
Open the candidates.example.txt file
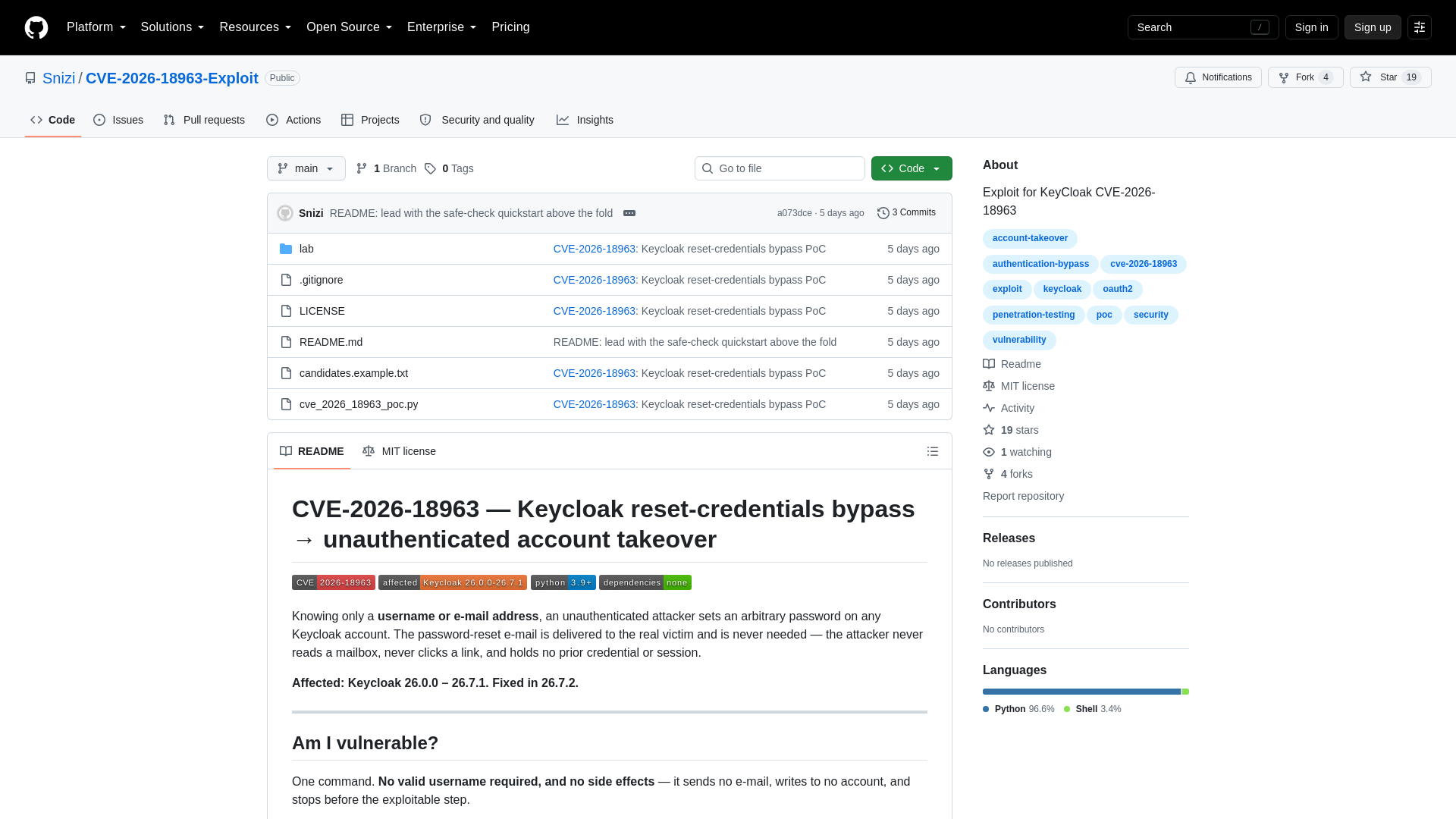point(353,373)
